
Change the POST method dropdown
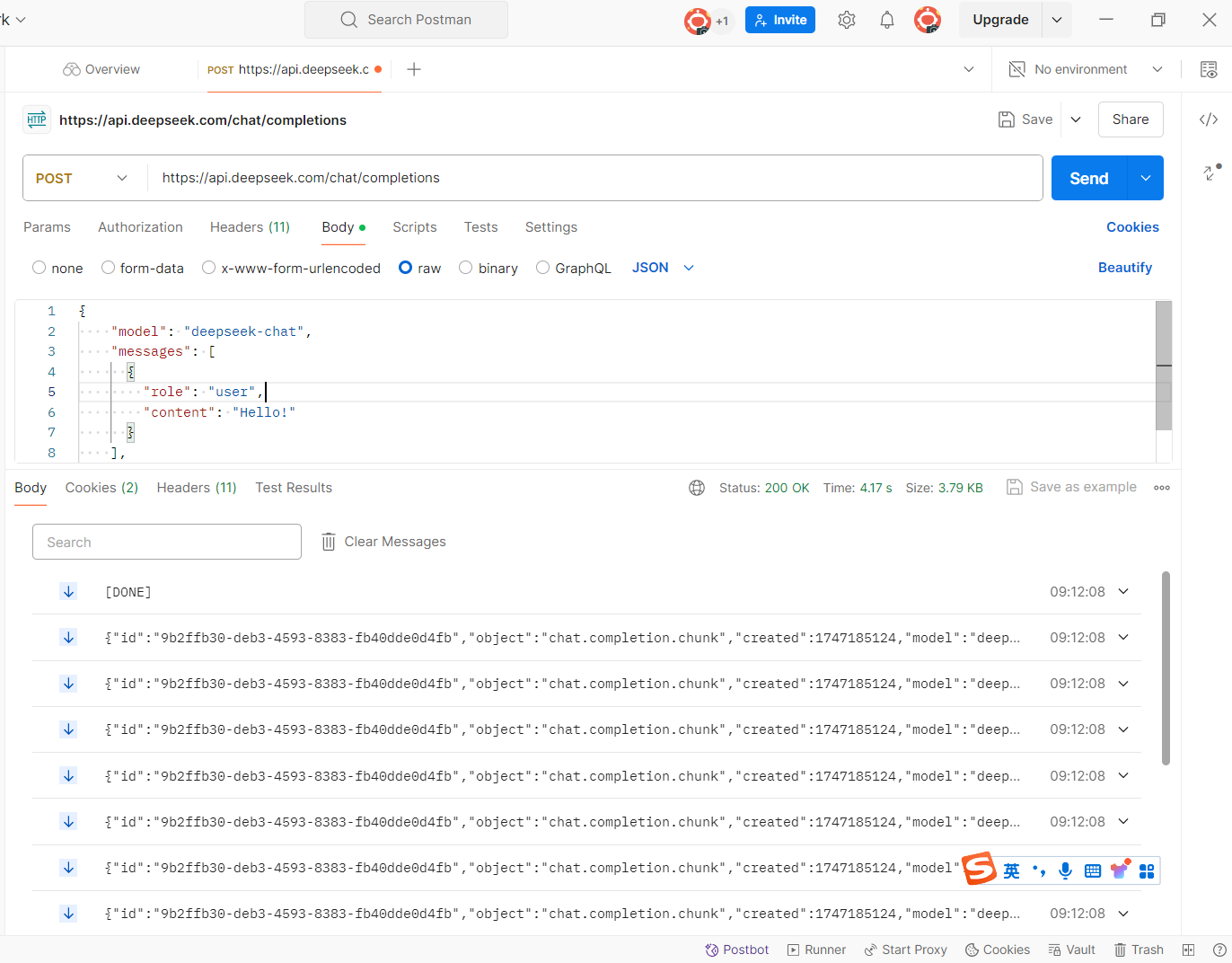coord(83,178)
